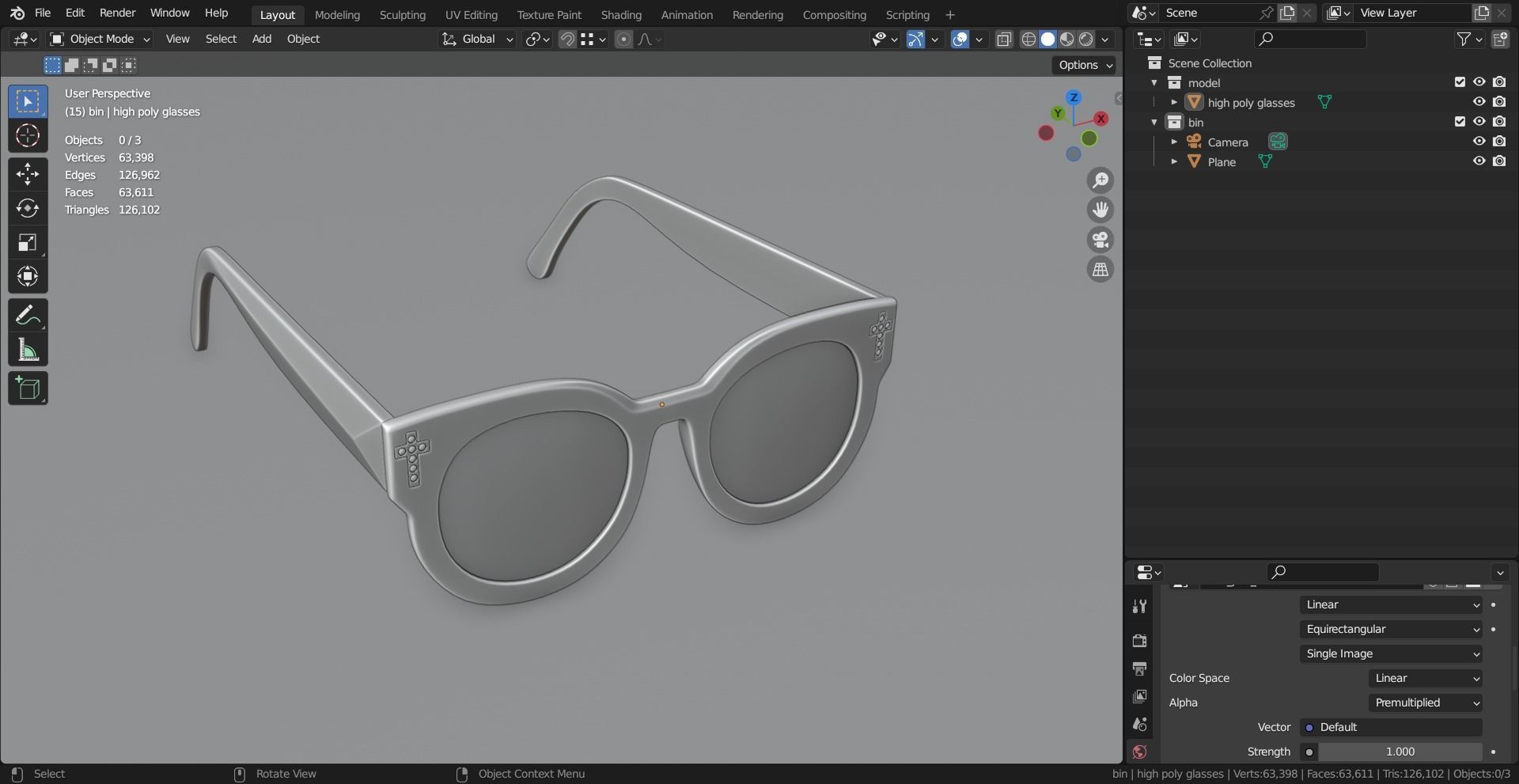Click the Zoom view magnifier icon
The image size is (1519, 784).
point(1100,180)
